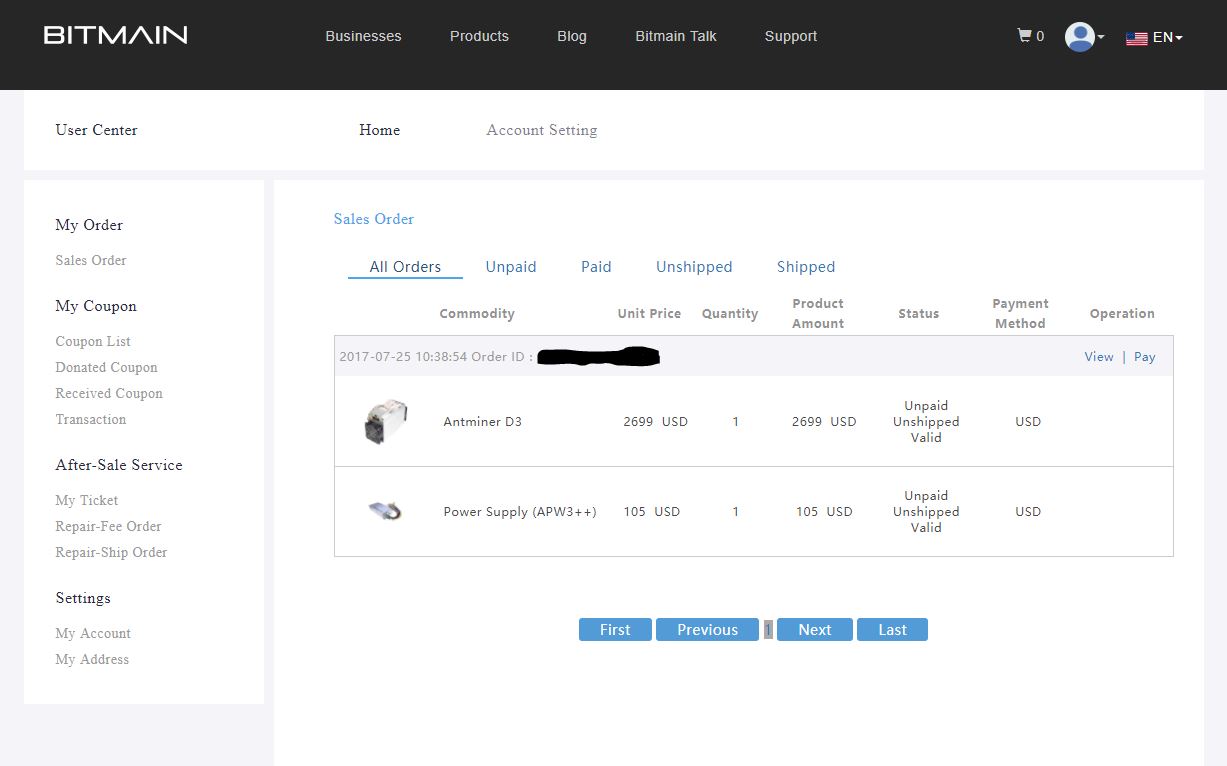Select the All Orders tab
Image resolution: width=1227 pixels, height=766 pixels.
pos(405,267)
